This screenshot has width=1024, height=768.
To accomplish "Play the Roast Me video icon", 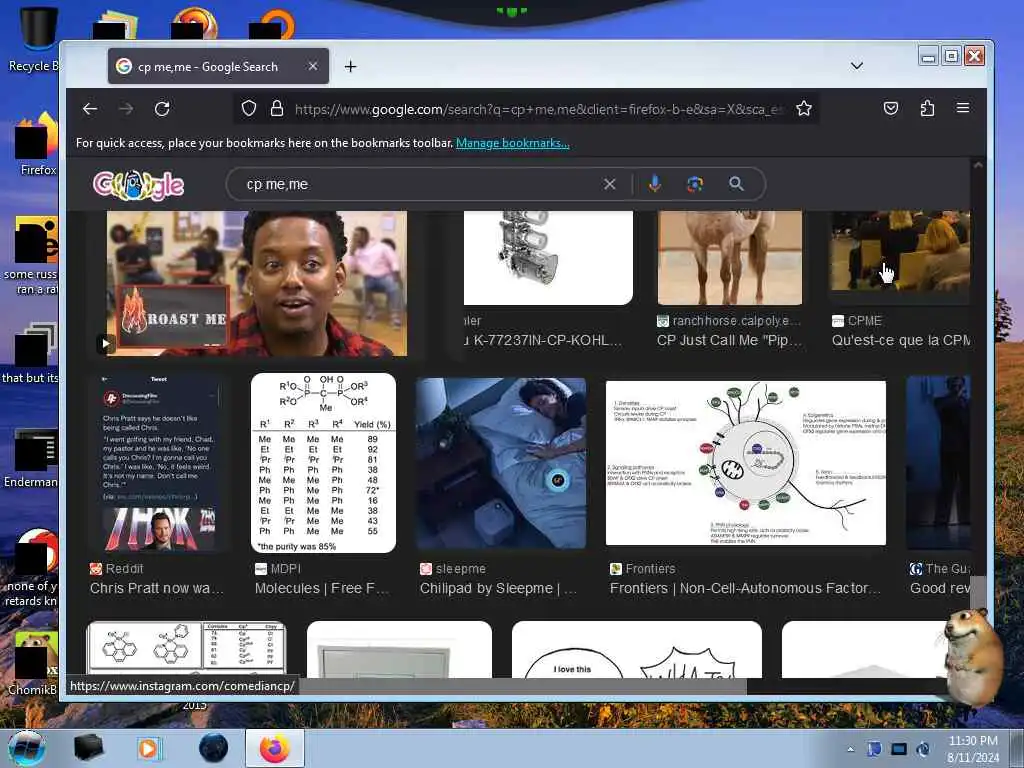I will click(106, 344).
